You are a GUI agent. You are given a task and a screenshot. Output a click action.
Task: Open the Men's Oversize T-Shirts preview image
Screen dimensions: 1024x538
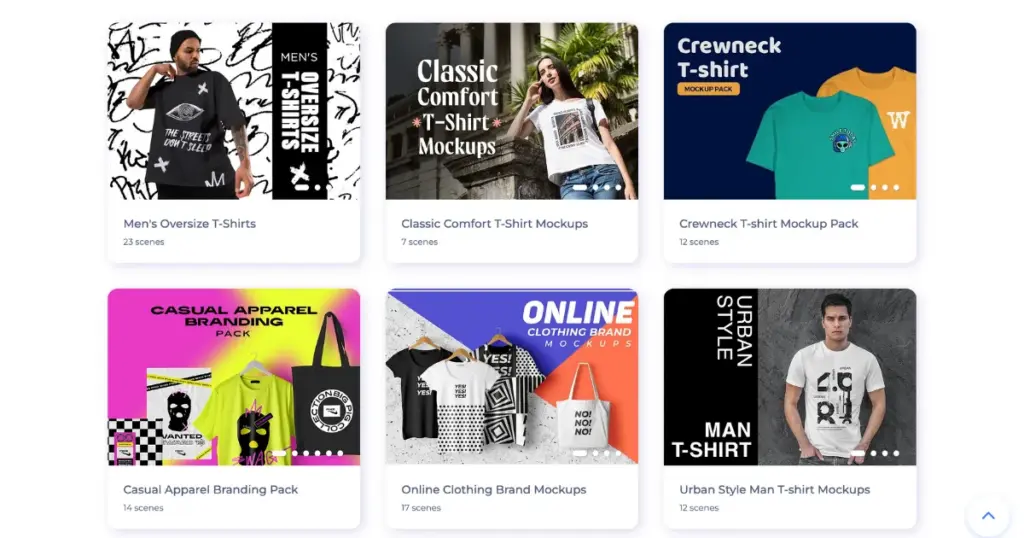pyautogui.click(x=234, y=111)
